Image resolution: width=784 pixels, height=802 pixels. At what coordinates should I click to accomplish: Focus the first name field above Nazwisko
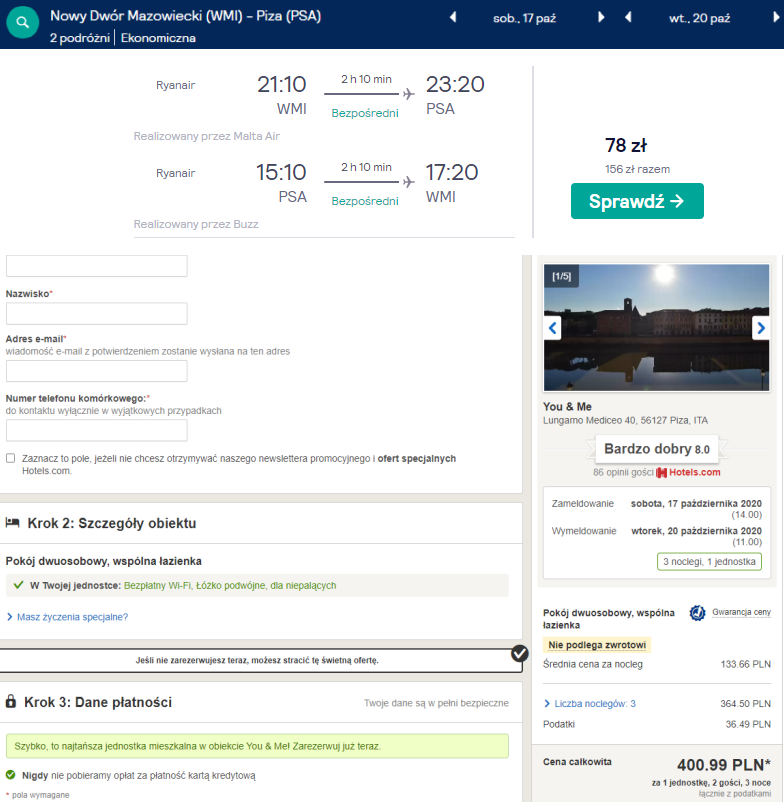(x=97, y=266)
